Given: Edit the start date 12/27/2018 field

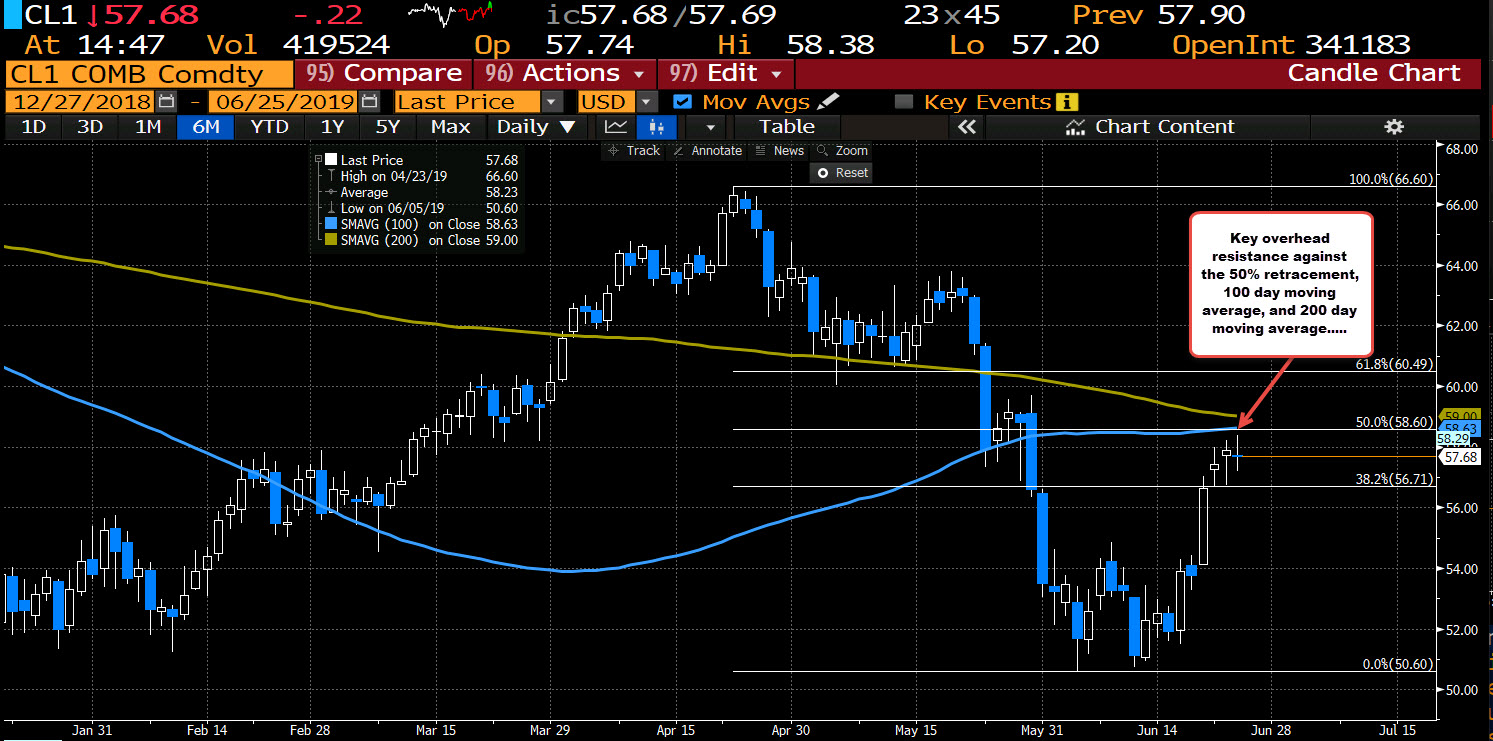Looking at the screenshot, I should pyautogui.click(x=81, y=102).
